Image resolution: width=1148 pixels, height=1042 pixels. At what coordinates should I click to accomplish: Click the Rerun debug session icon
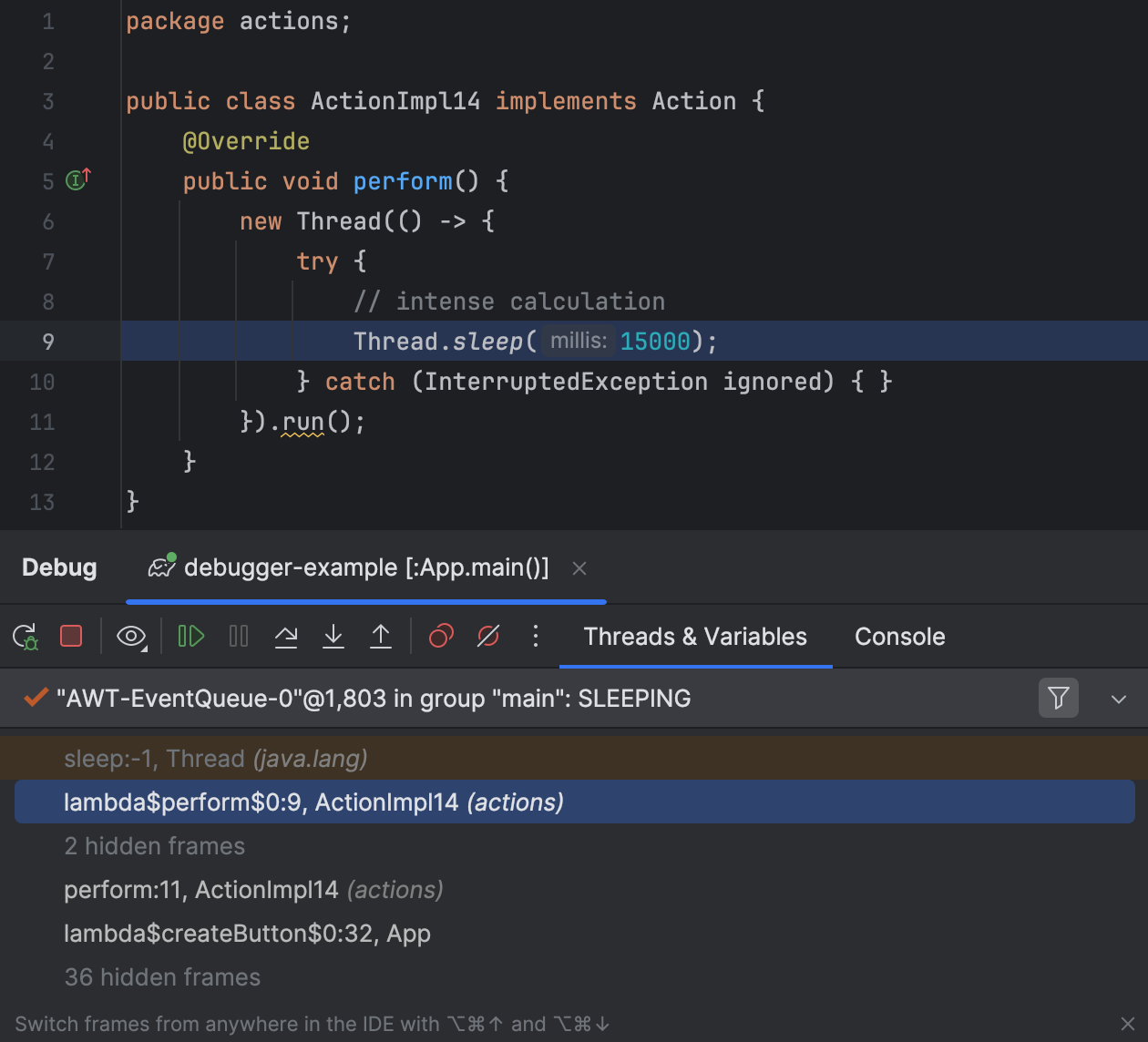coord(25,636)
